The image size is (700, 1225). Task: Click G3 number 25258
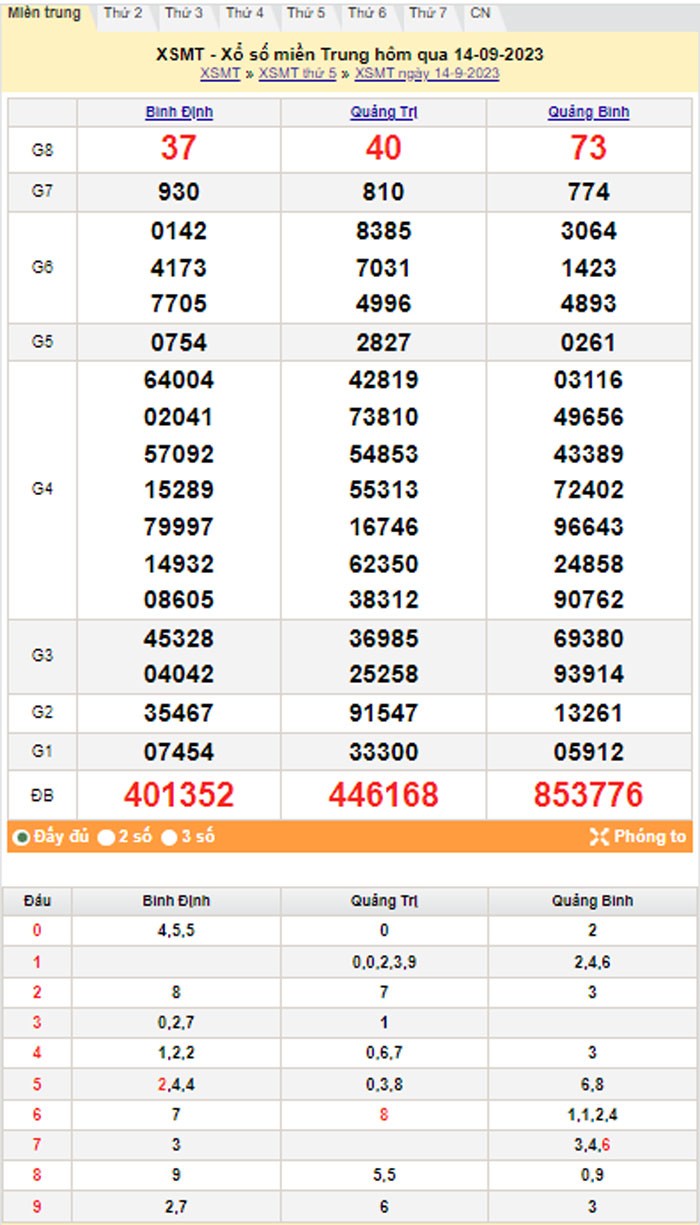(x=384, y=675)
